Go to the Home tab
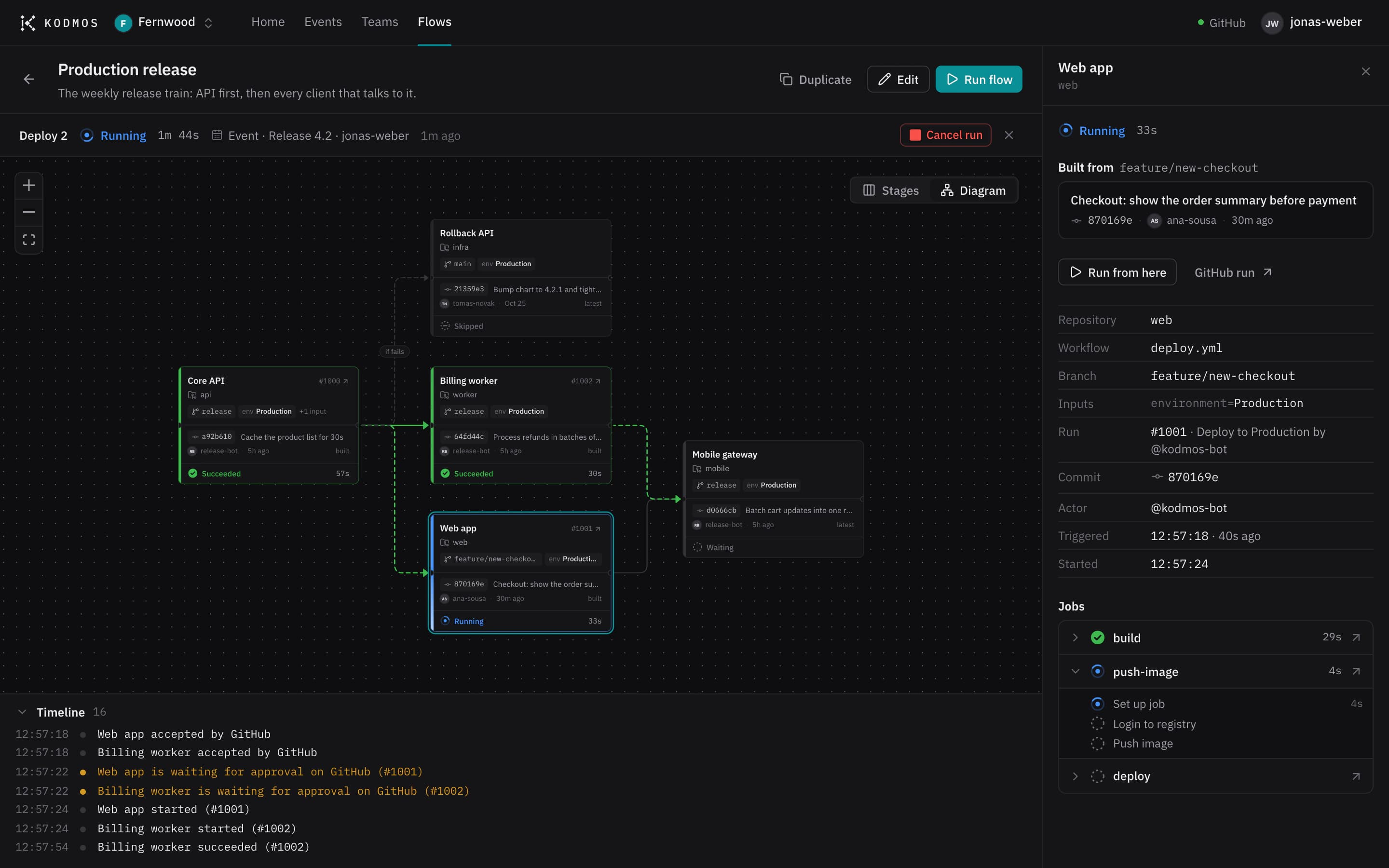The height and width of the screenshot is (868, 1389). coord(268,22)
